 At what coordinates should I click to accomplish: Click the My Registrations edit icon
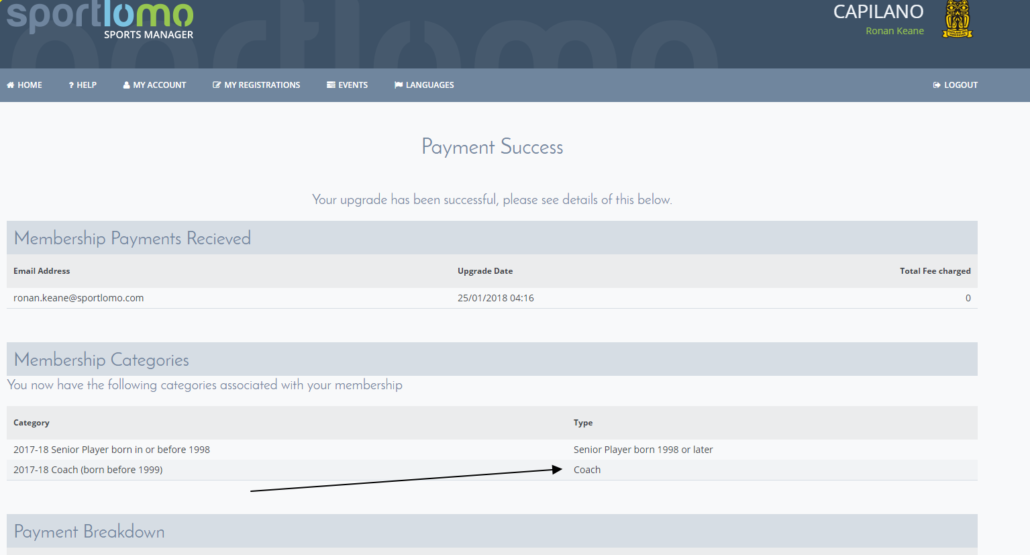point(217,85)
